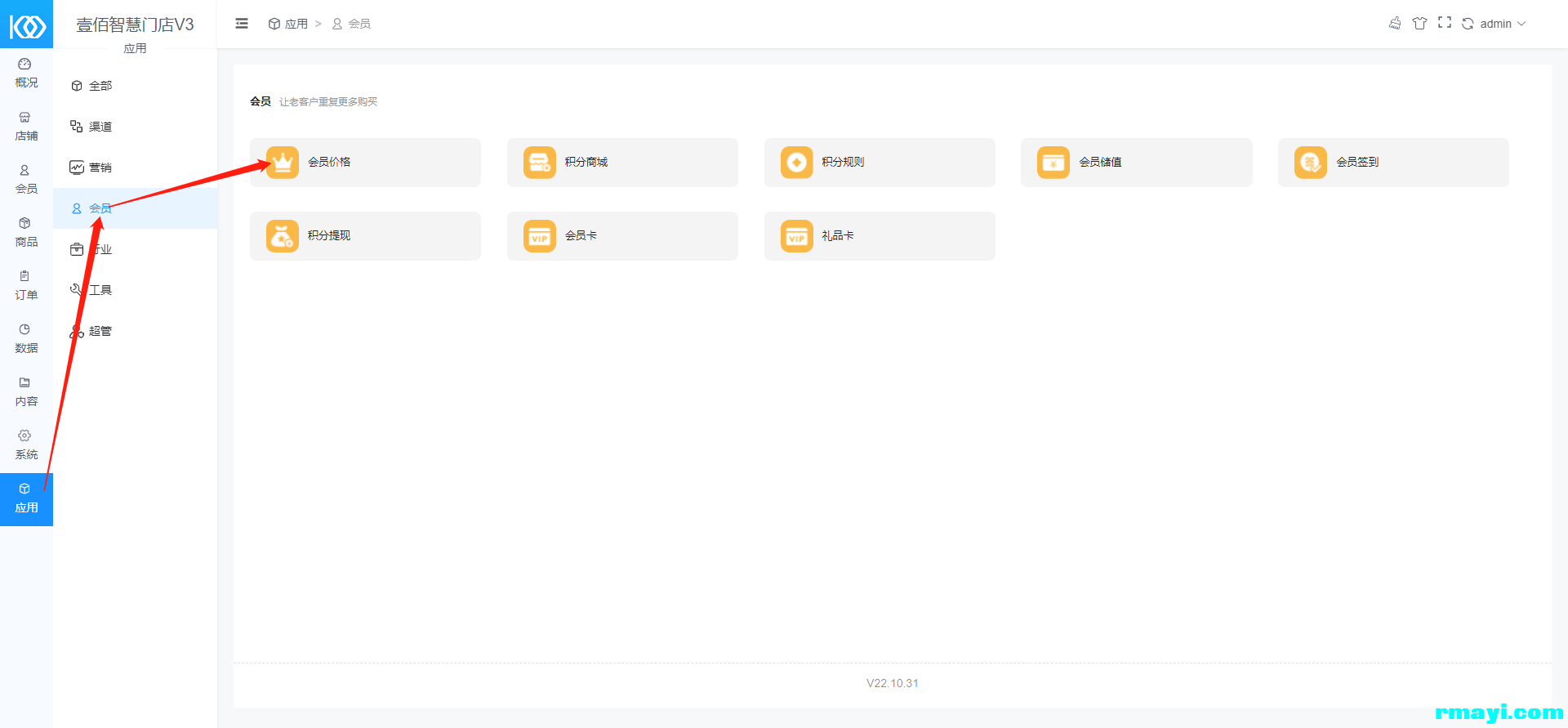The width and height of the screenshot is (1568, 728).
Task: Expand the admin user dropdown
Action: click(1503, 24)
